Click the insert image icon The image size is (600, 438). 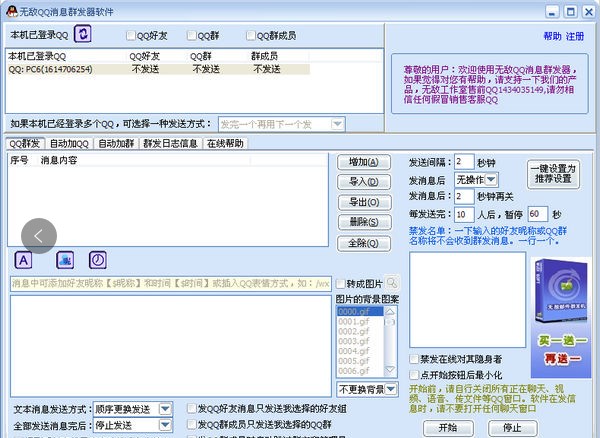[64, 259]
